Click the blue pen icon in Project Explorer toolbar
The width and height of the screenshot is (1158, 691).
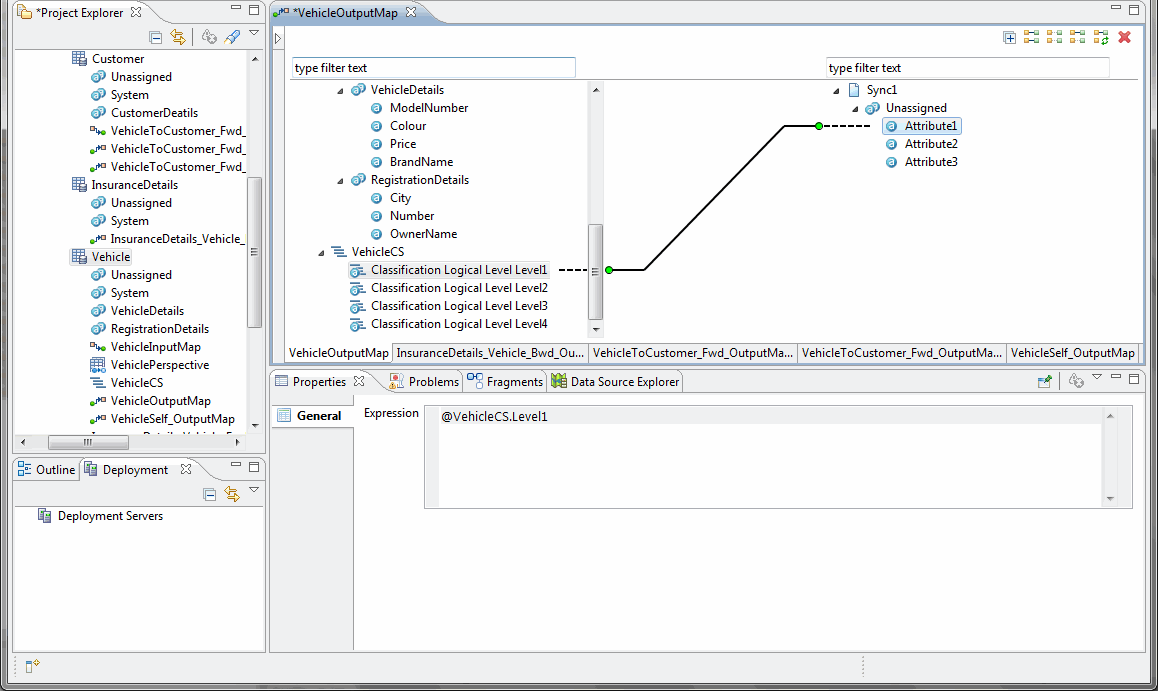click(x=232, y=37)
